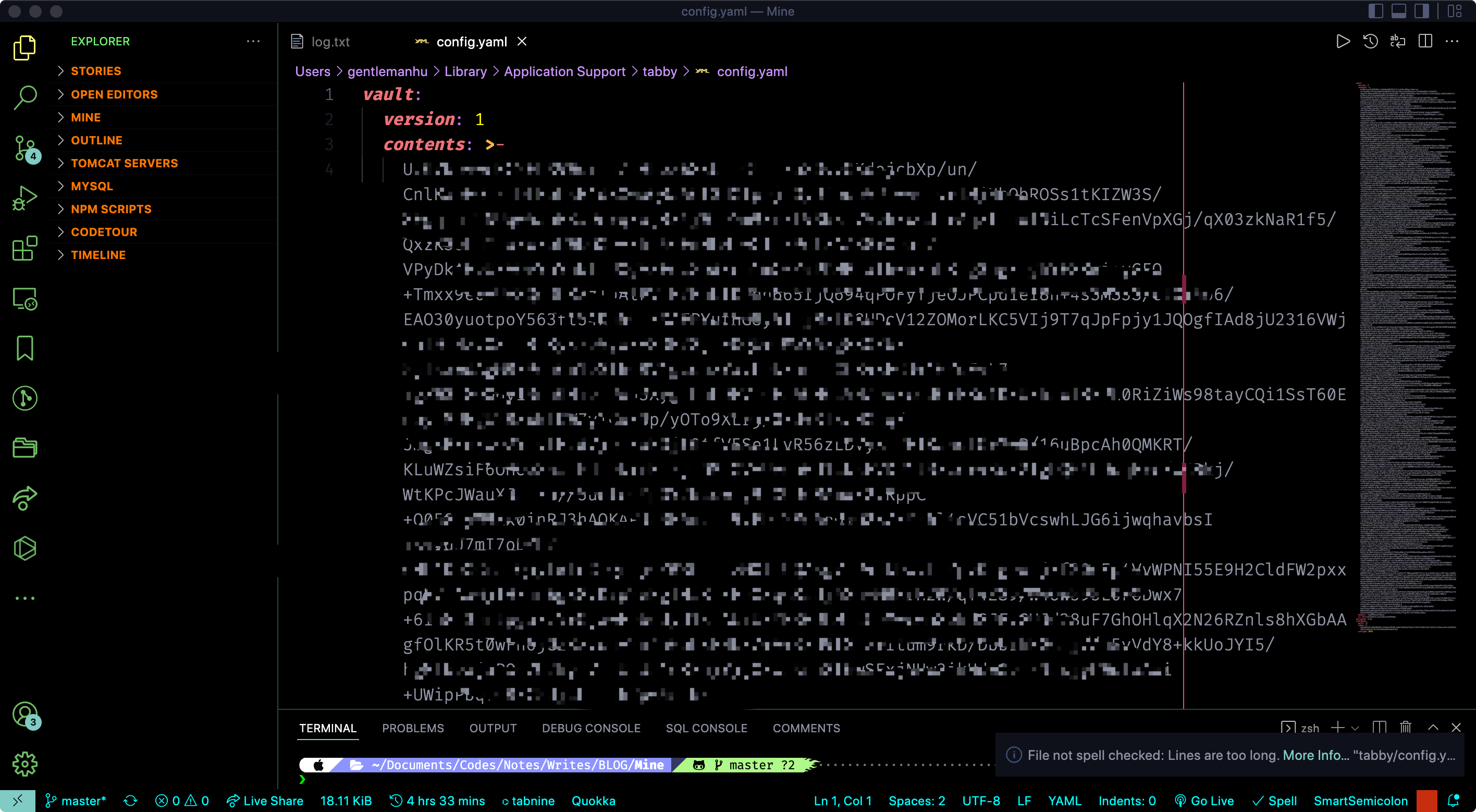Expand the NPM SCRIPTS section

[x=110, y=208]
